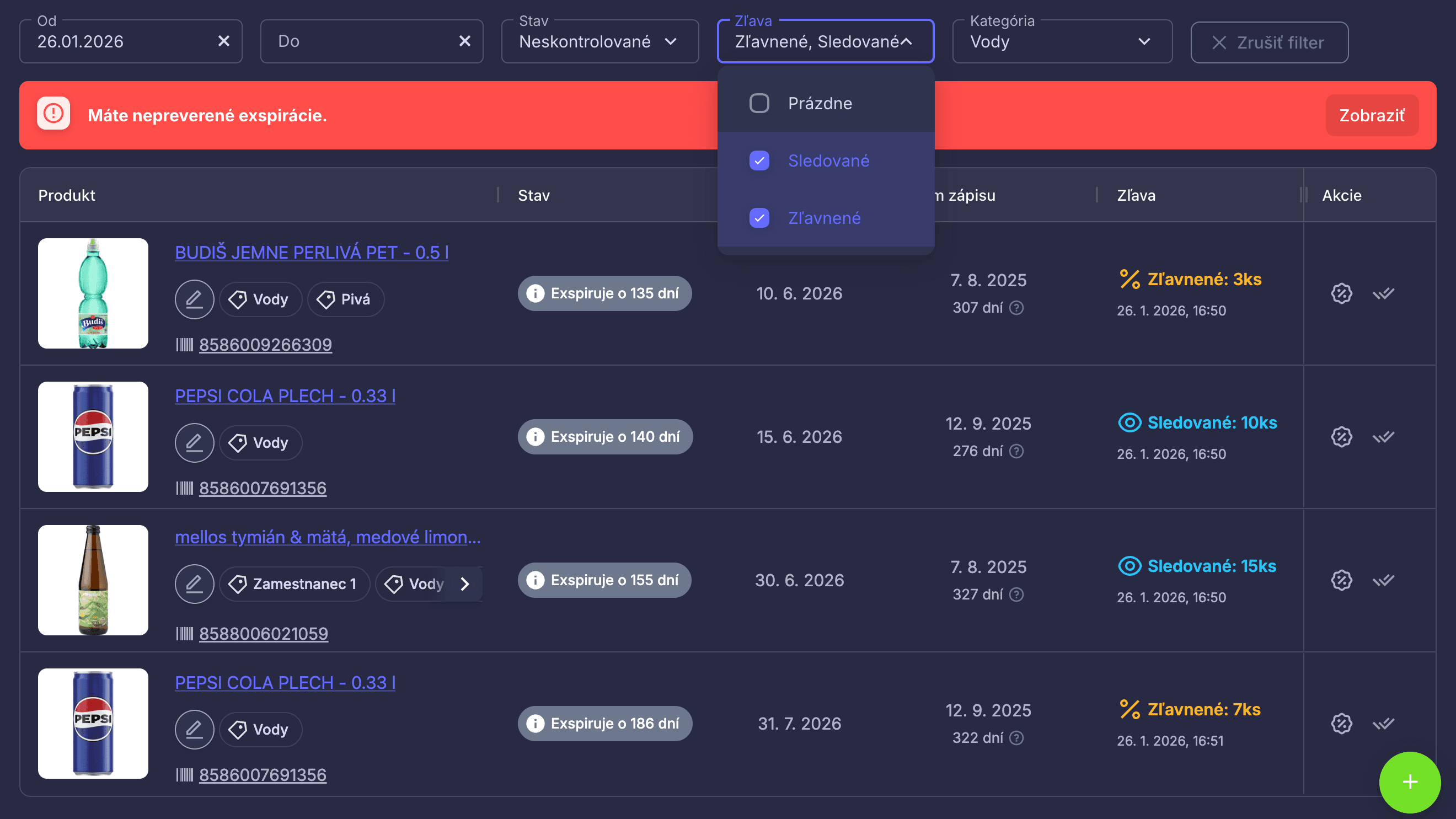Expand more tags arrow in mellos row
Image resolution: width=1456 pixels, height=819 pixels.
click(x=464, y=584)
